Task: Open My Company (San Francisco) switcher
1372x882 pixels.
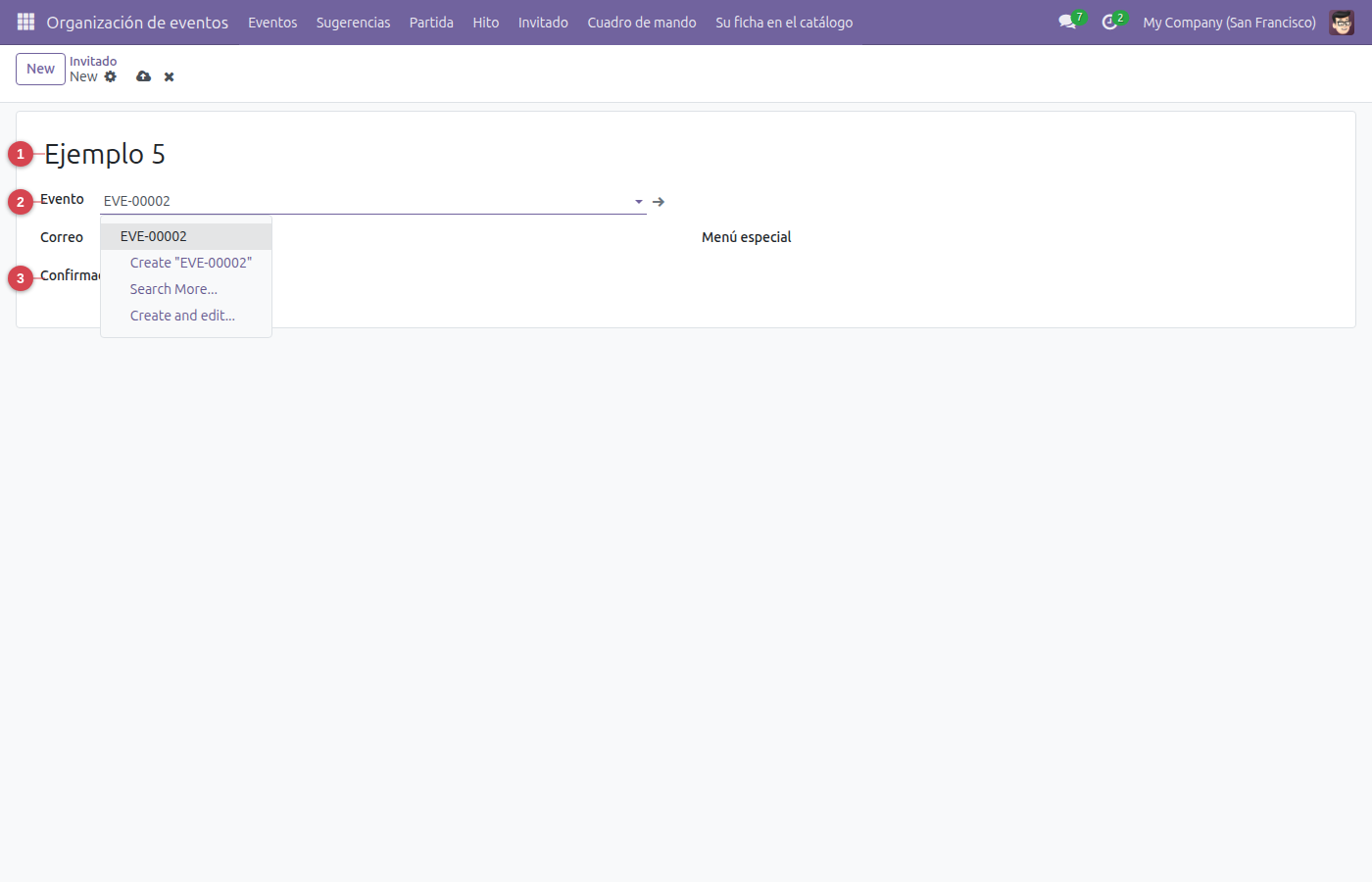Action: (1229, 22)
